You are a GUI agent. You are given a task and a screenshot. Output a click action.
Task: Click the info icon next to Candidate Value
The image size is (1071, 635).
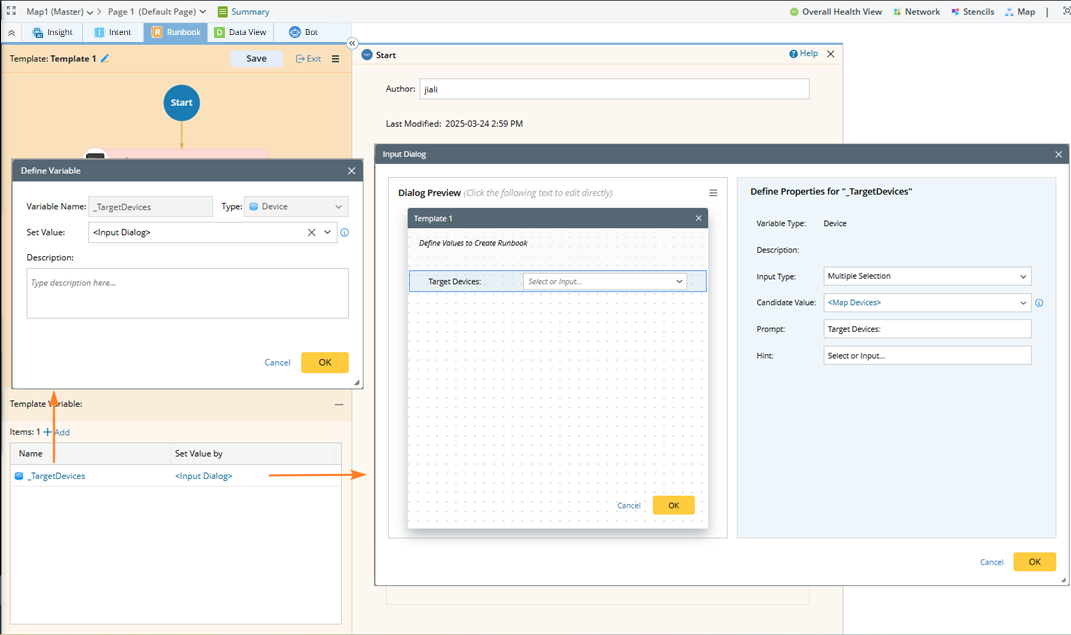pos(1039,303)
